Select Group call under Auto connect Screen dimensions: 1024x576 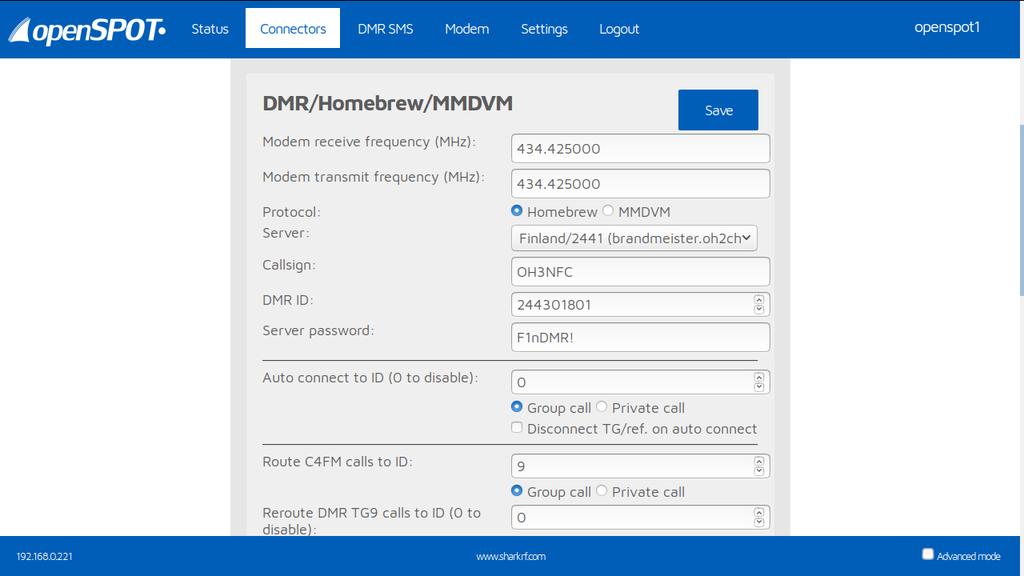click(517, 406)
